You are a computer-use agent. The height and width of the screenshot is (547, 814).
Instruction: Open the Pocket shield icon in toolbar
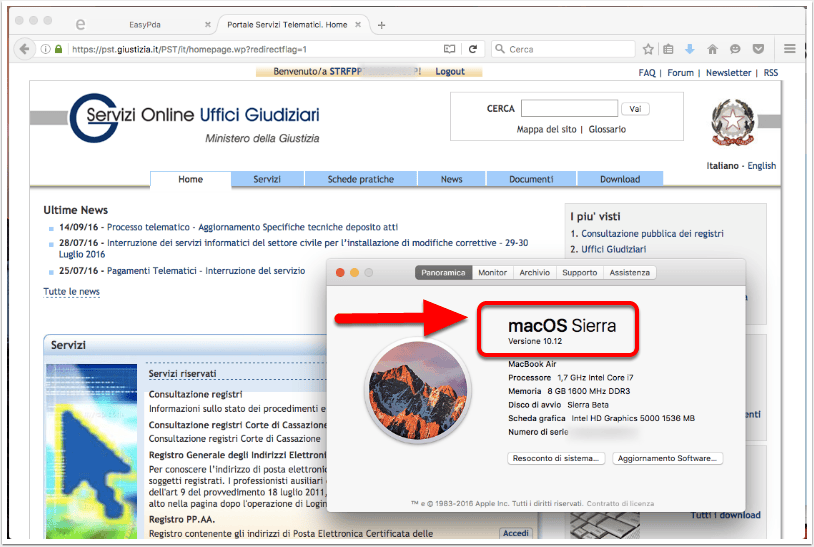click(x=758, y=49)
